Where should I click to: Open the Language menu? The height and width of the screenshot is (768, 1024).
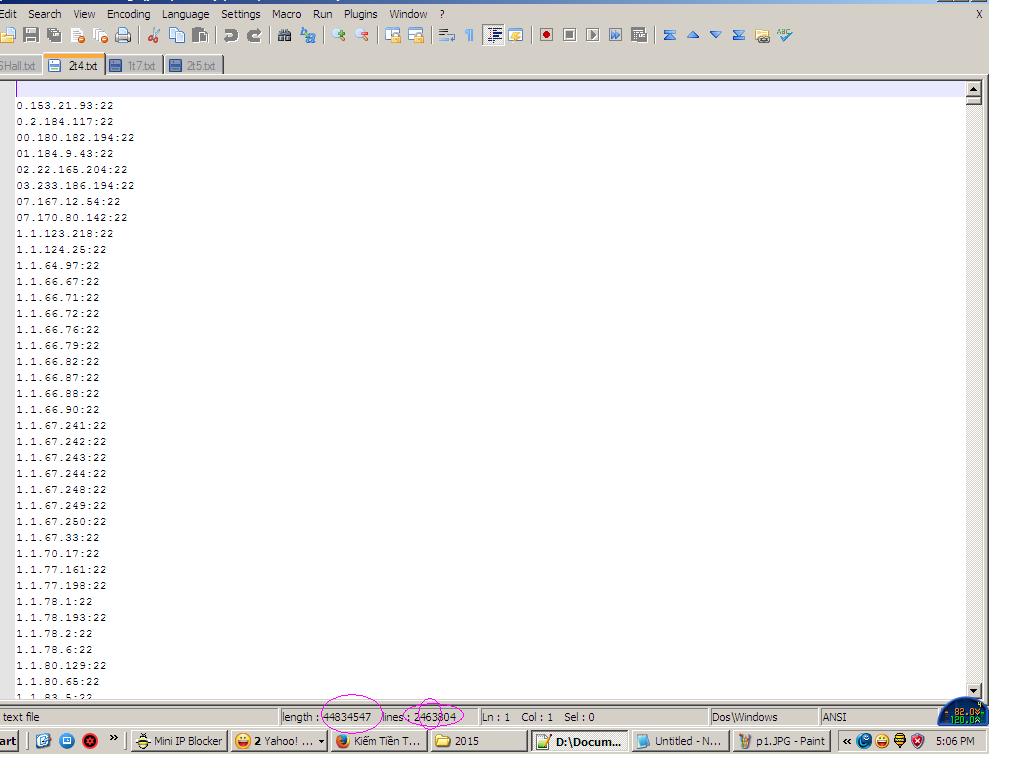point(185,14)
